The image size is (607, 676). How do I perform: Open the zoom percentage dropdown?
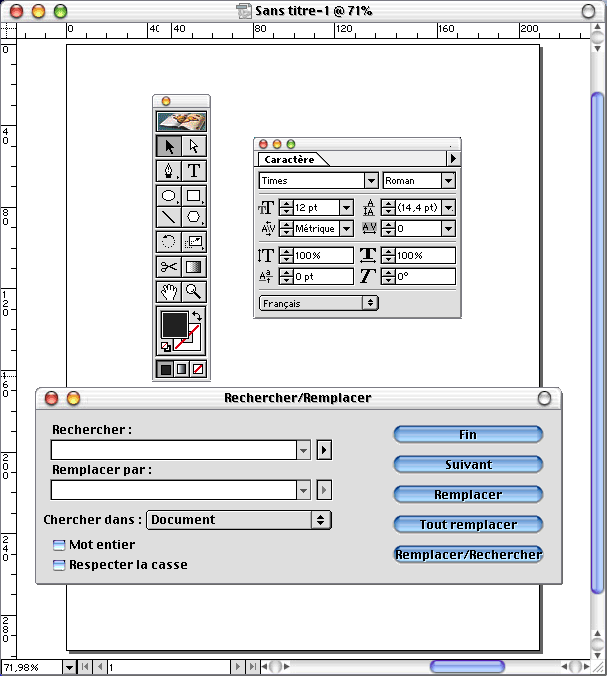click(x=69, y=668)
